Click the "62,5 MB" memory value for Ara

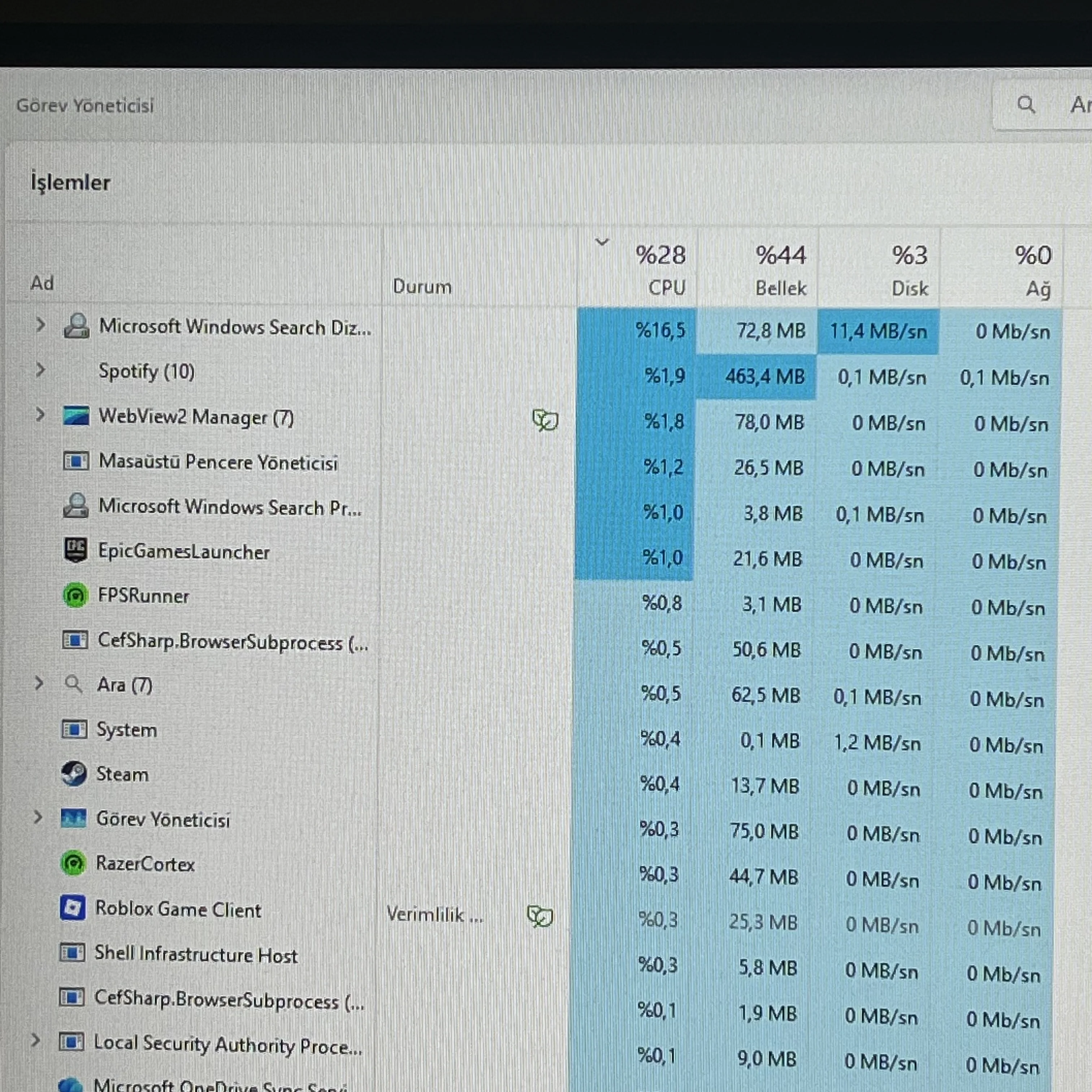click(765, 695)
